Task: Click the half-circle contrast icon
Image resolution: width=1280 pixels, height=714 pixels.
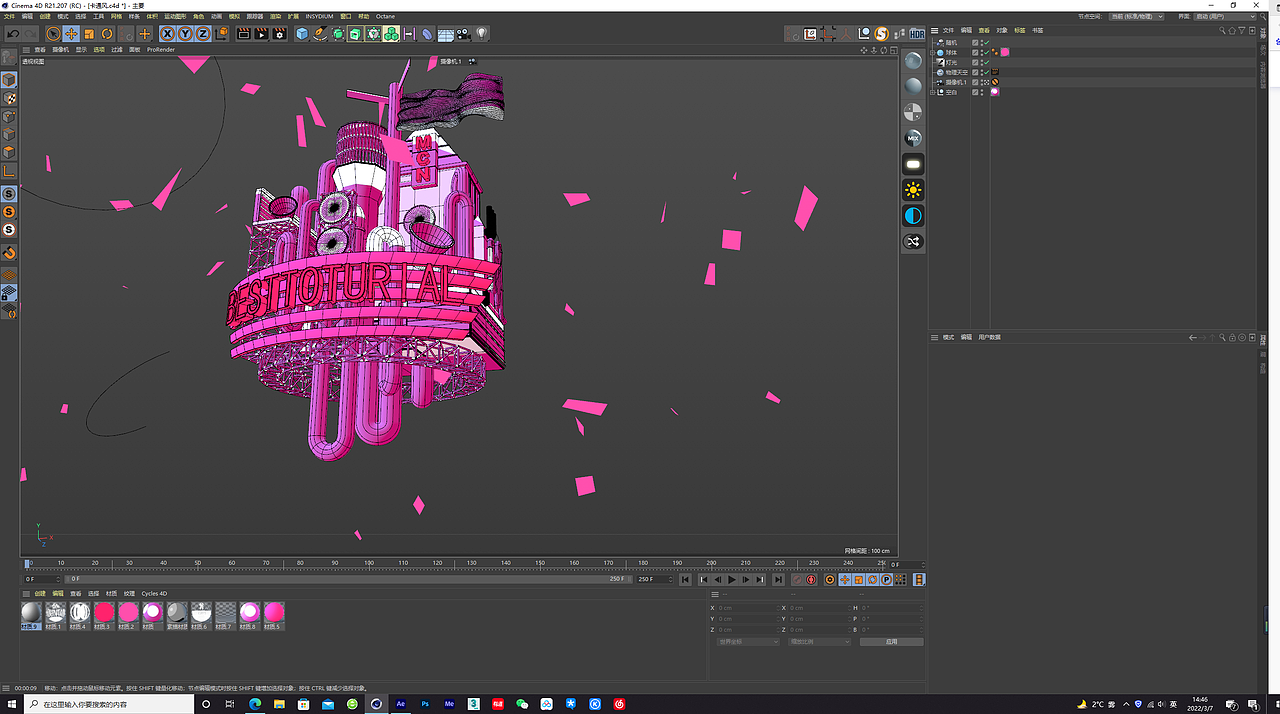Action: point(913,215)
